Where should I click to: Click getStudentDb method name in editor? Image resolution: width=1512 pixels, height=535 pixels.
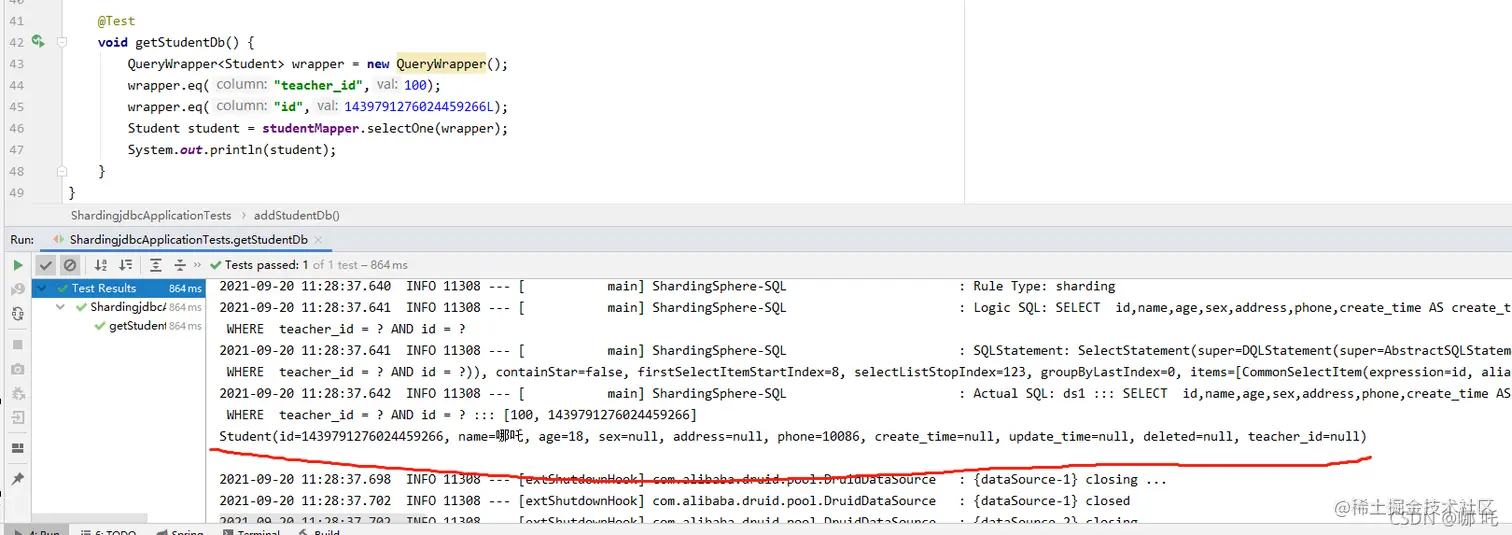(187, 42)
